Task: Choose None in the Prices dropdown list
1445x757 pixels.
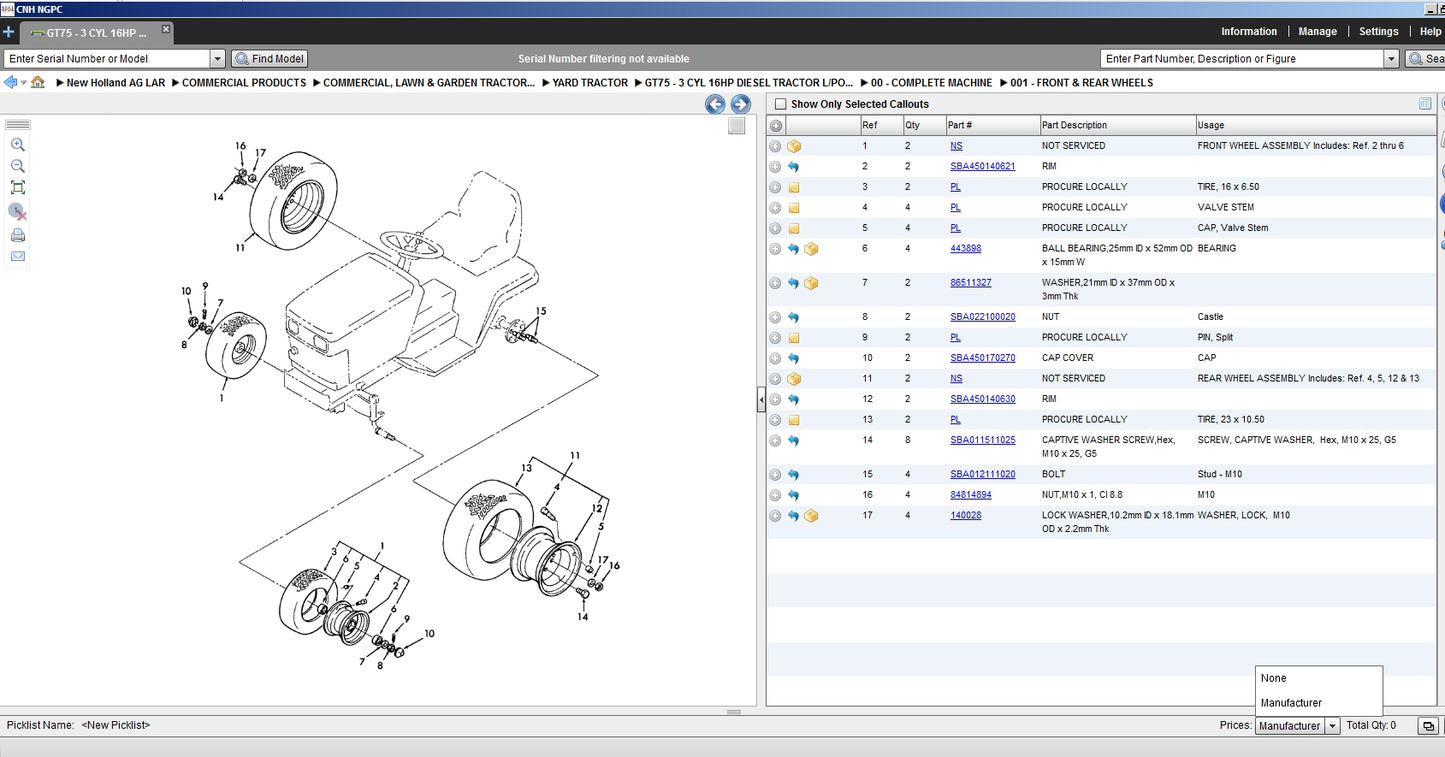Action: (1274, 678)
